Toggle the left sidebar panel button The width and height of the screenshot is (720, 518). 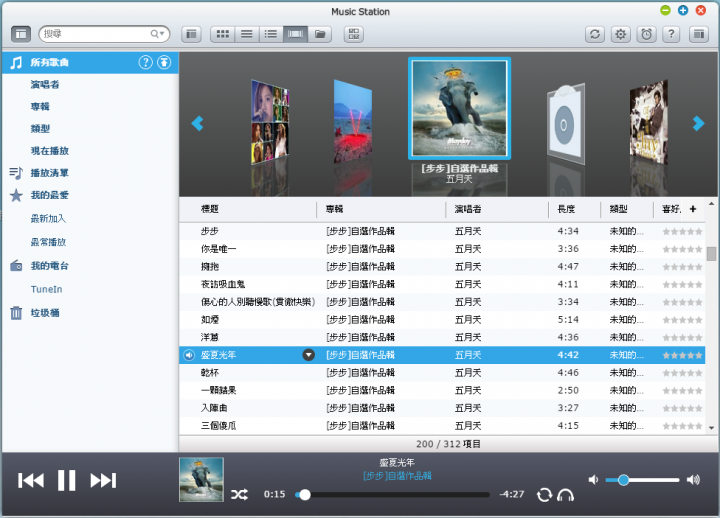pos(21,34)
